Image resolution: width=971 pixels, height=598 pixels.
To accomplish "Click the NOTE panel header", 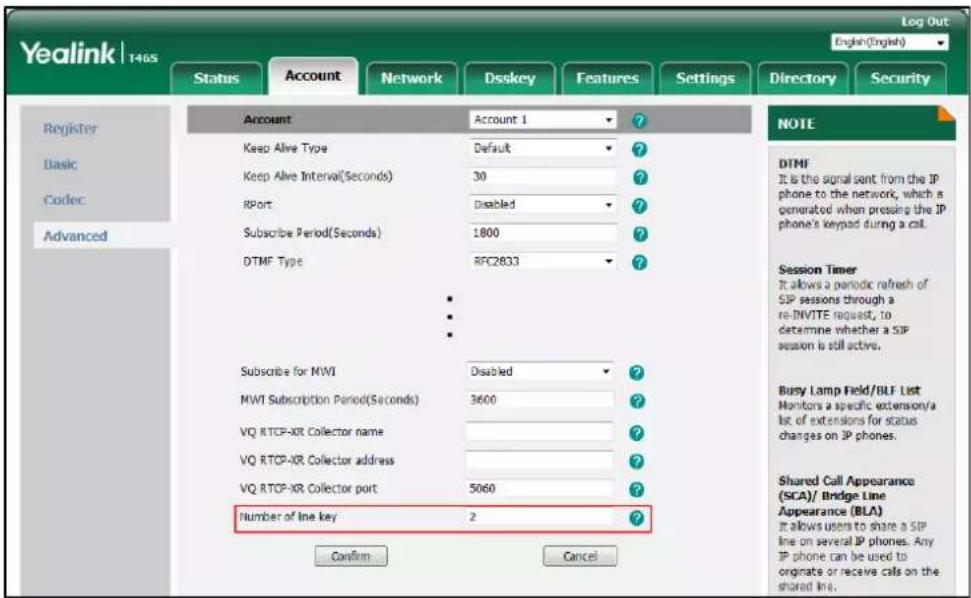I will pos(861,124).
